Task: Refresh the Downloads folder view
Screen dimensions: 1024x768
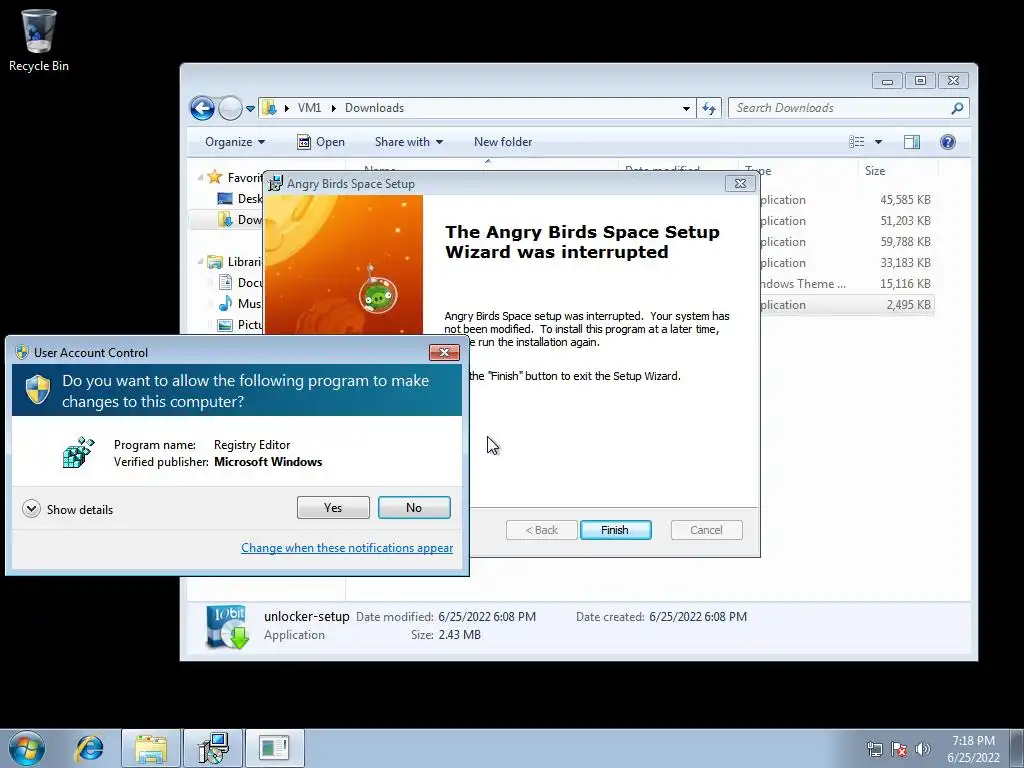Action: click(709, 108)
